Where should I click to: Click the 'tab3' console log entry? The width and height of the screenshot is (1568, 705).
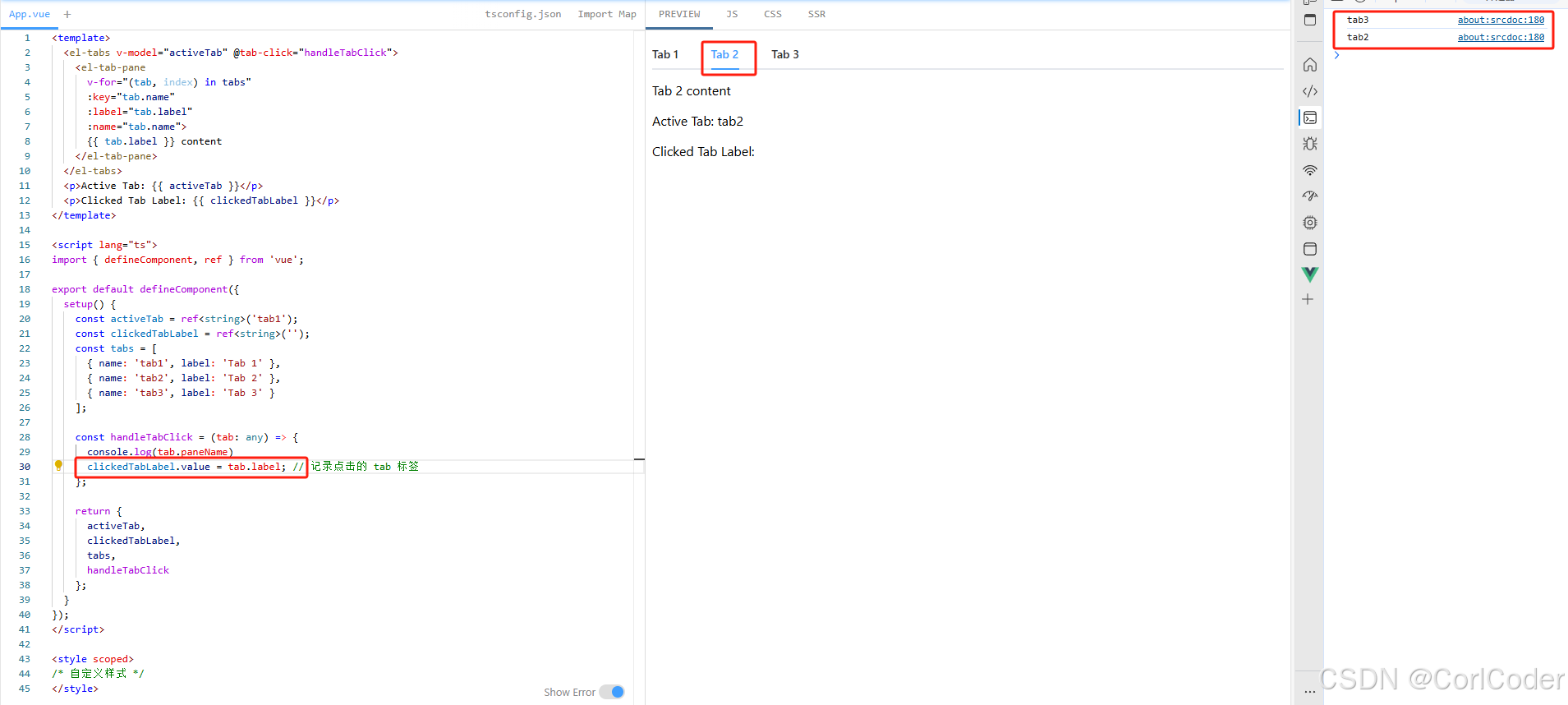pyautogui.click(x=1358, y=20)
